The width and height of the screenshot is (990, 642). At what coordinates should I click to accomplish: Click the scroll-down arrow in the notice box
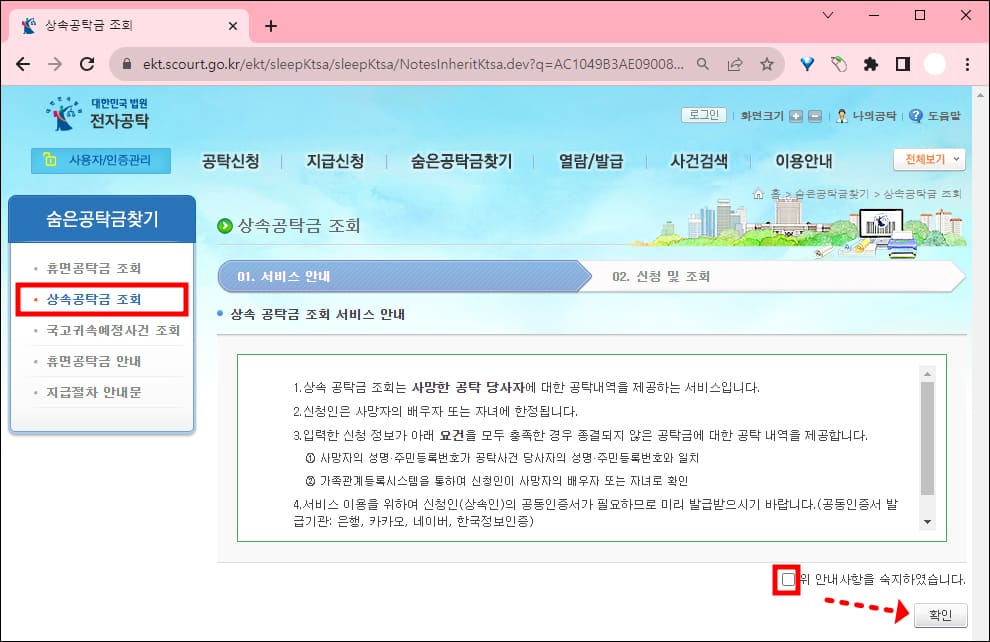(x=926, y=521)
